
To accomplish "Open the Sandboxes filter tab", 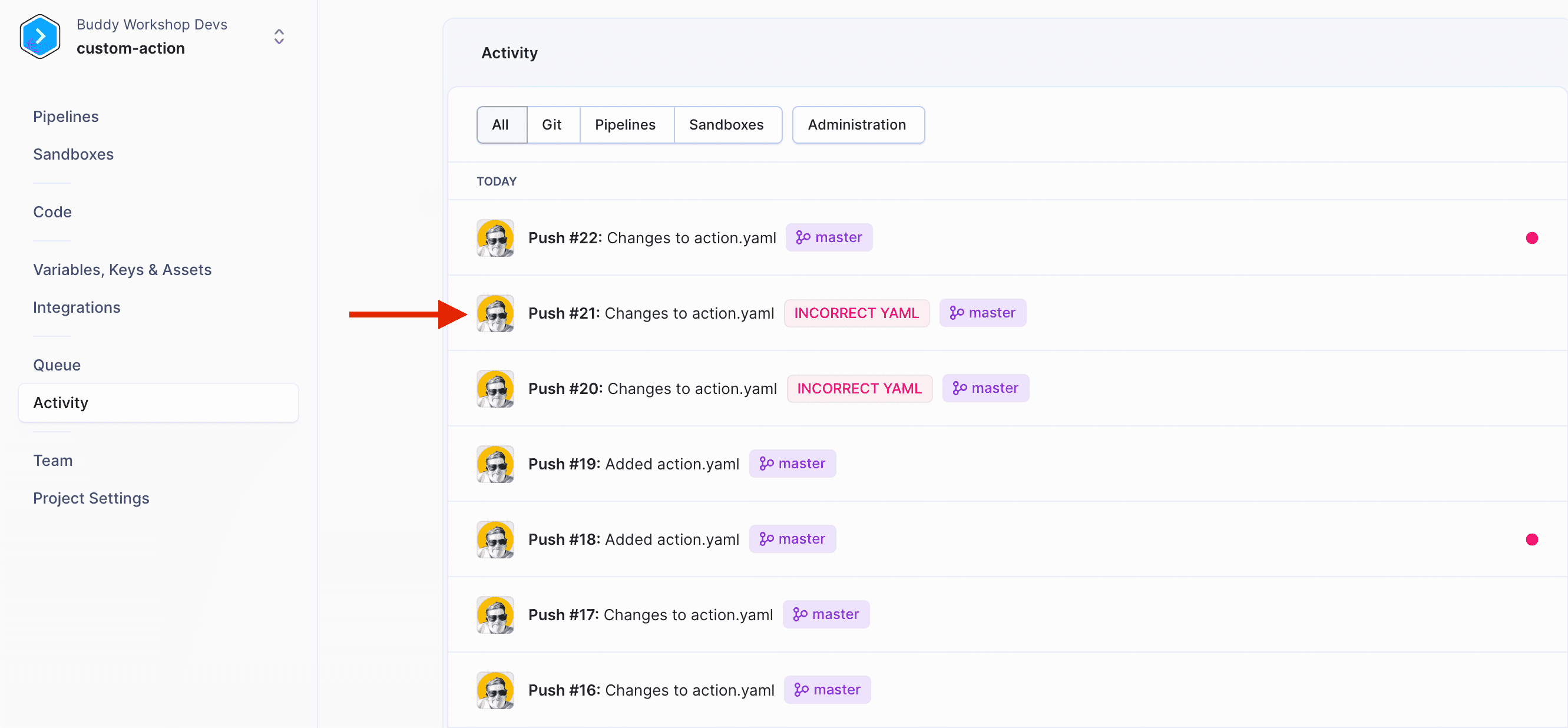I will click(726, 124).
